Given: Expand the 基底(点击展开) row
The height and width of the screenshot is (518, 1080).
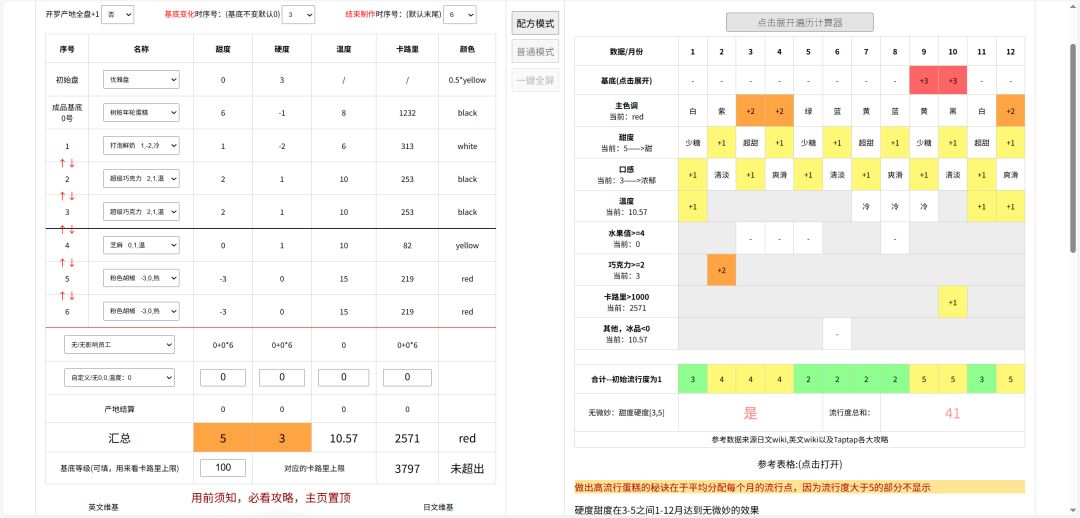Looking at the screenshot, I should (x=625, y=81).
